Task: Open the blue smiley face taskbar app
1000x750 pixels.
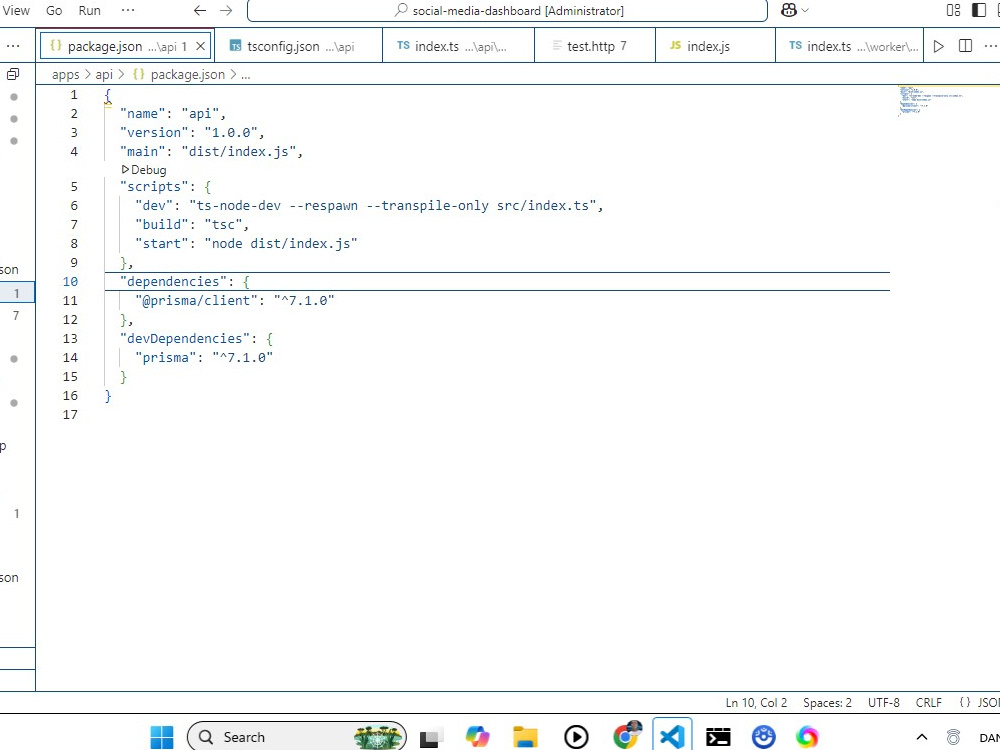Action: point(763,737)
